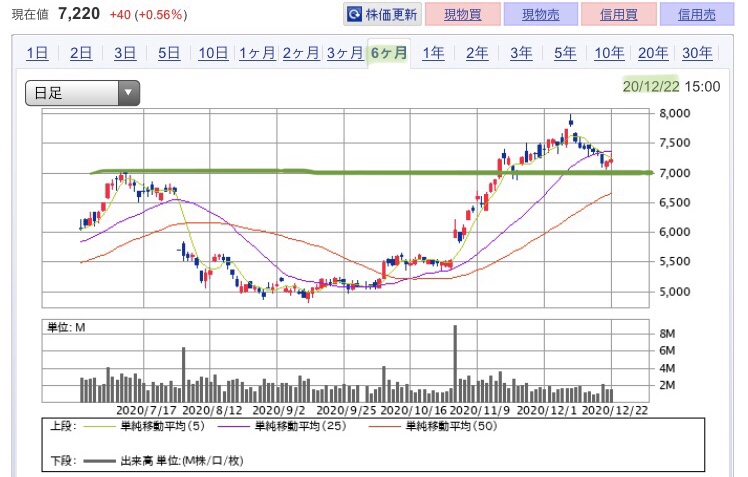Open the 信用売 order button
The width and height of the screenshot is (748, 477).
pos(696,14)
